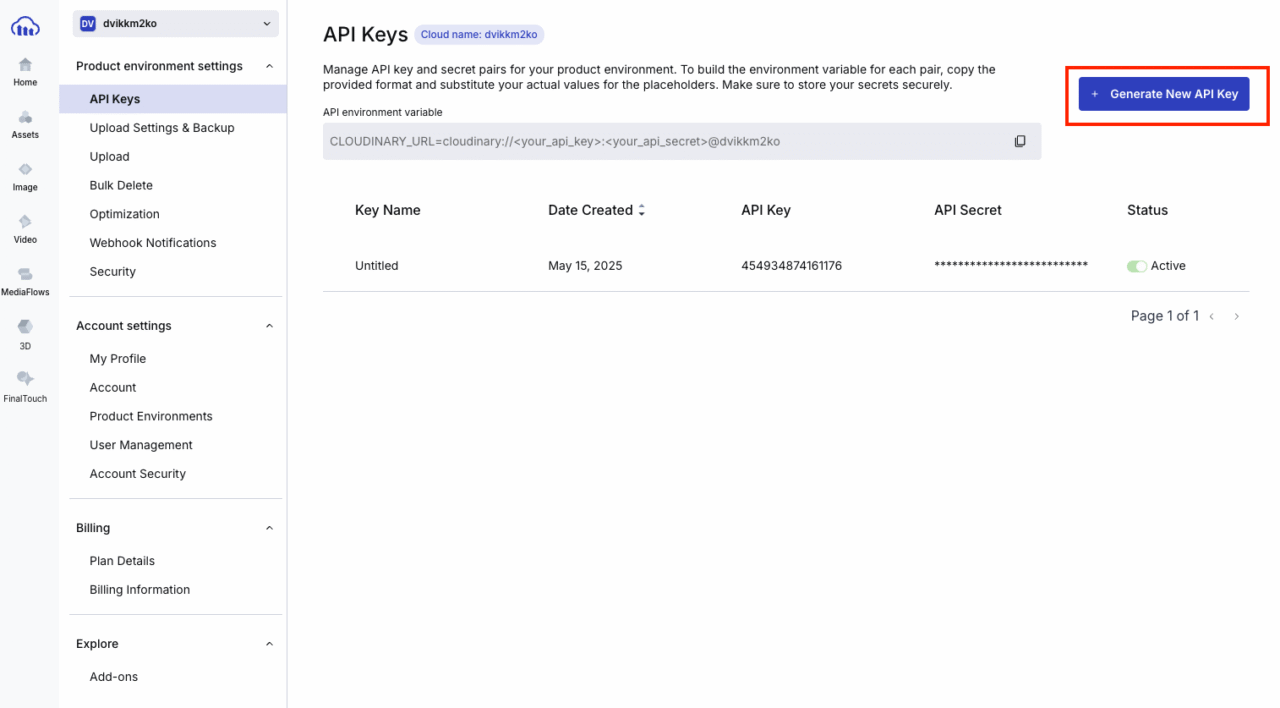Copy the API environment variable

coord(1020,141)
